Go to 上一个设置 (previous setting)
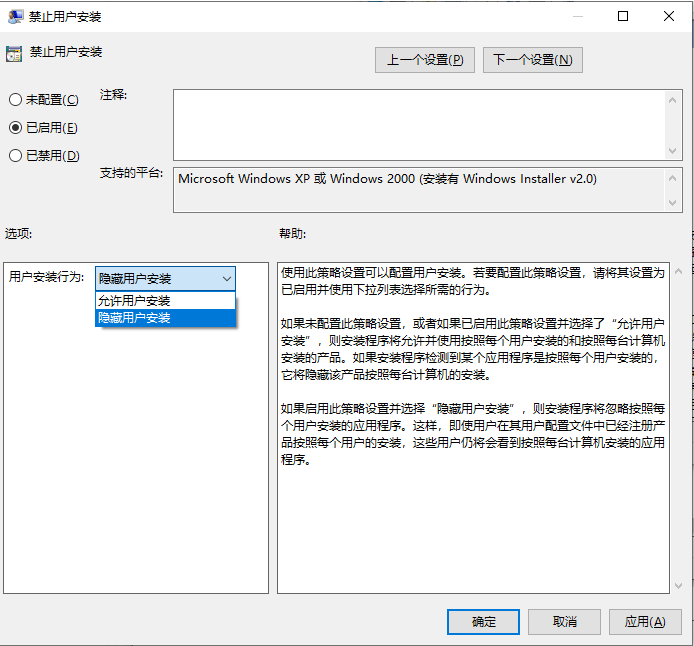The width and height of the screenshot is (694, 646). pos(425,60)
